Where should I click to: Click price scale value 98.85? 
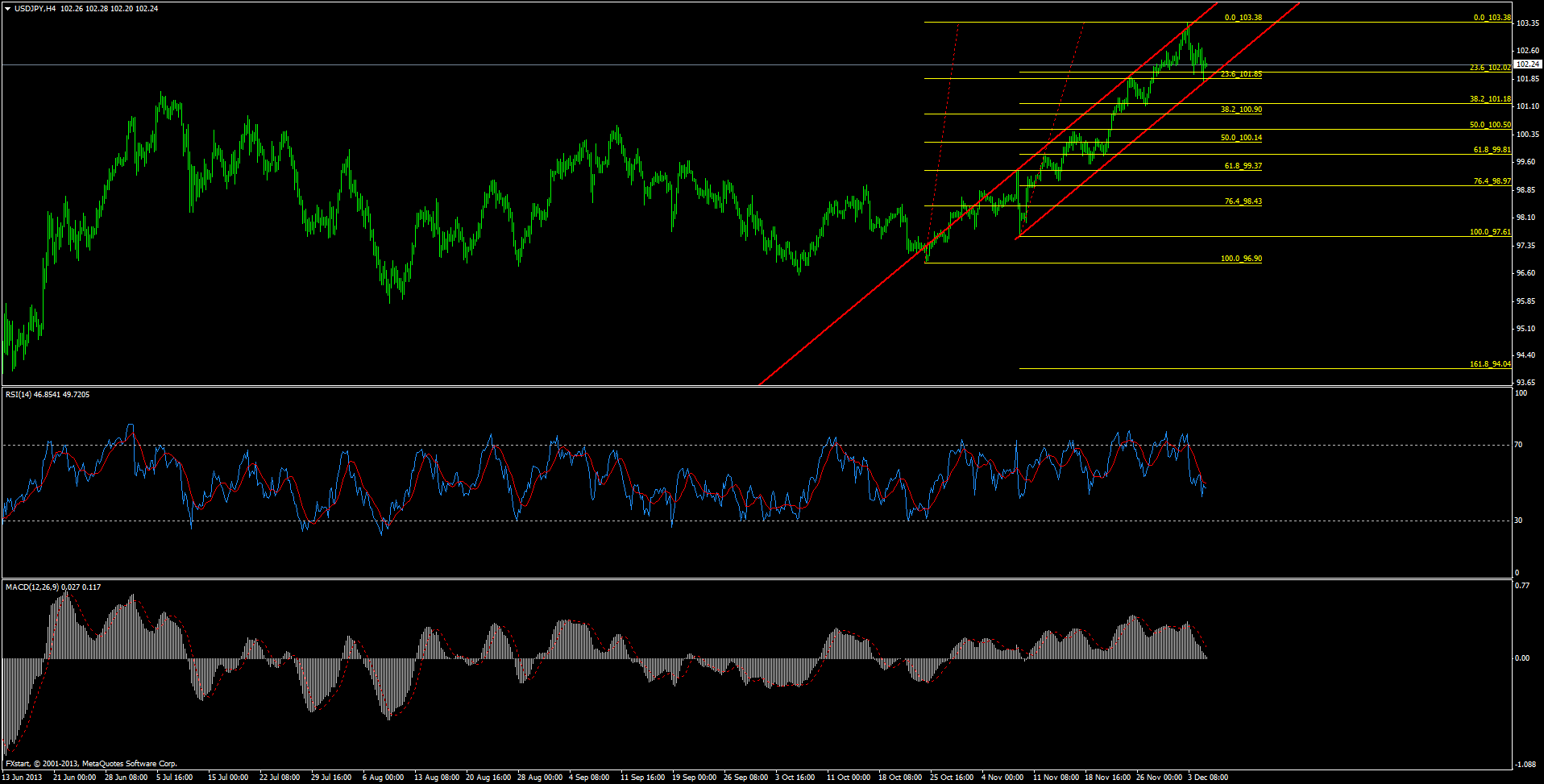1525,190
